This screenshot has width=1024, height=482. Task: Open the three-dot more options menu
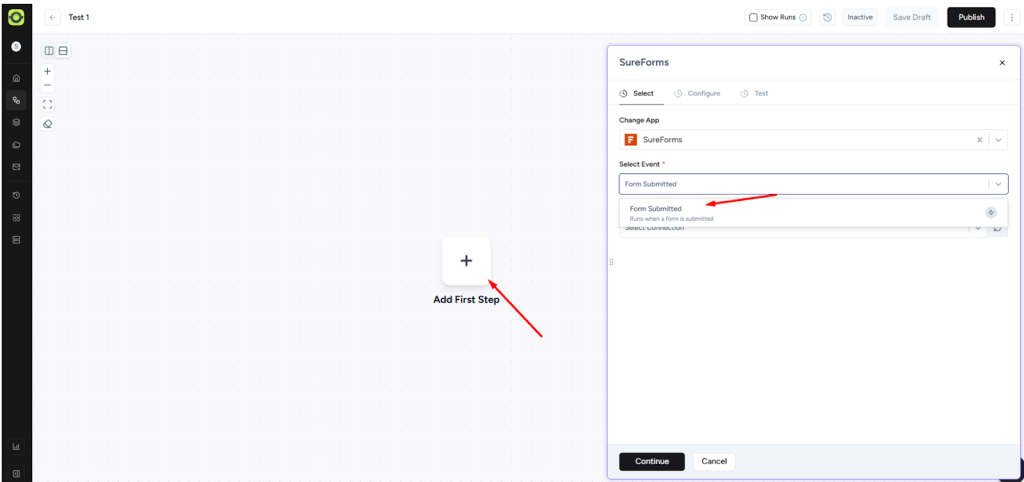[x=1011, y=17]
